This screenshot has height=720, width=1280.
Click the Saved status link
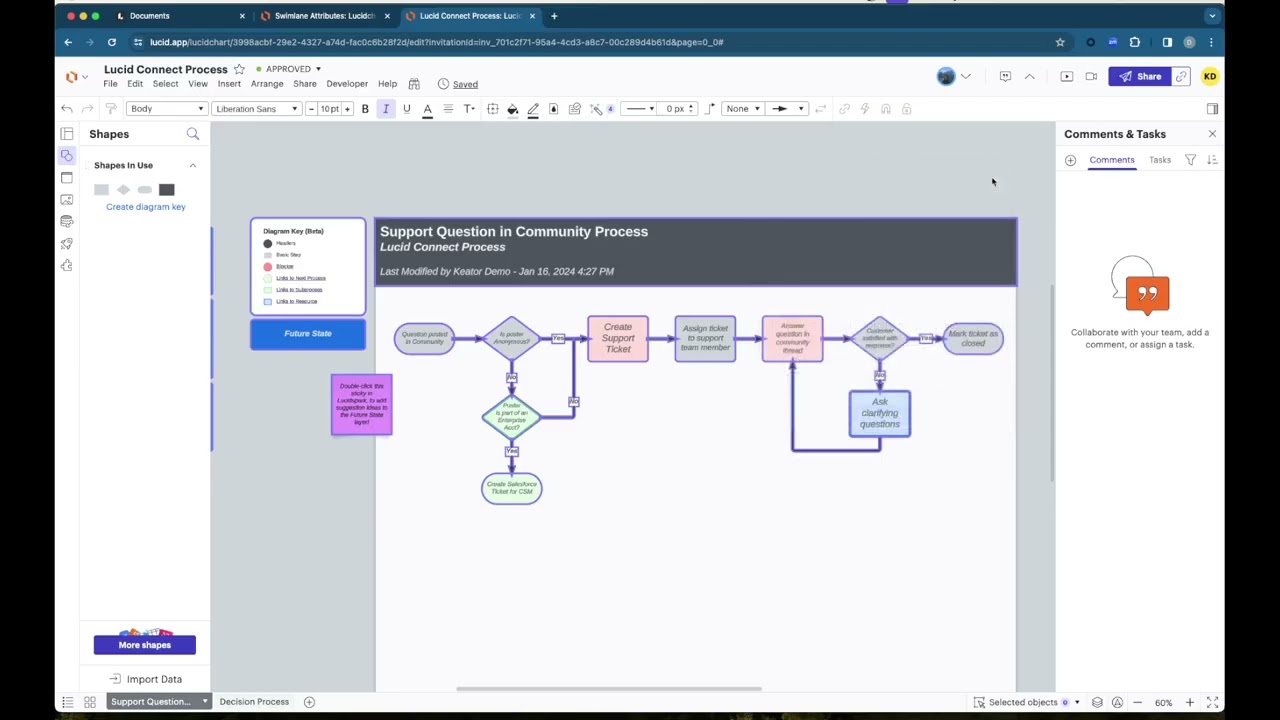[x=465, y=85]
